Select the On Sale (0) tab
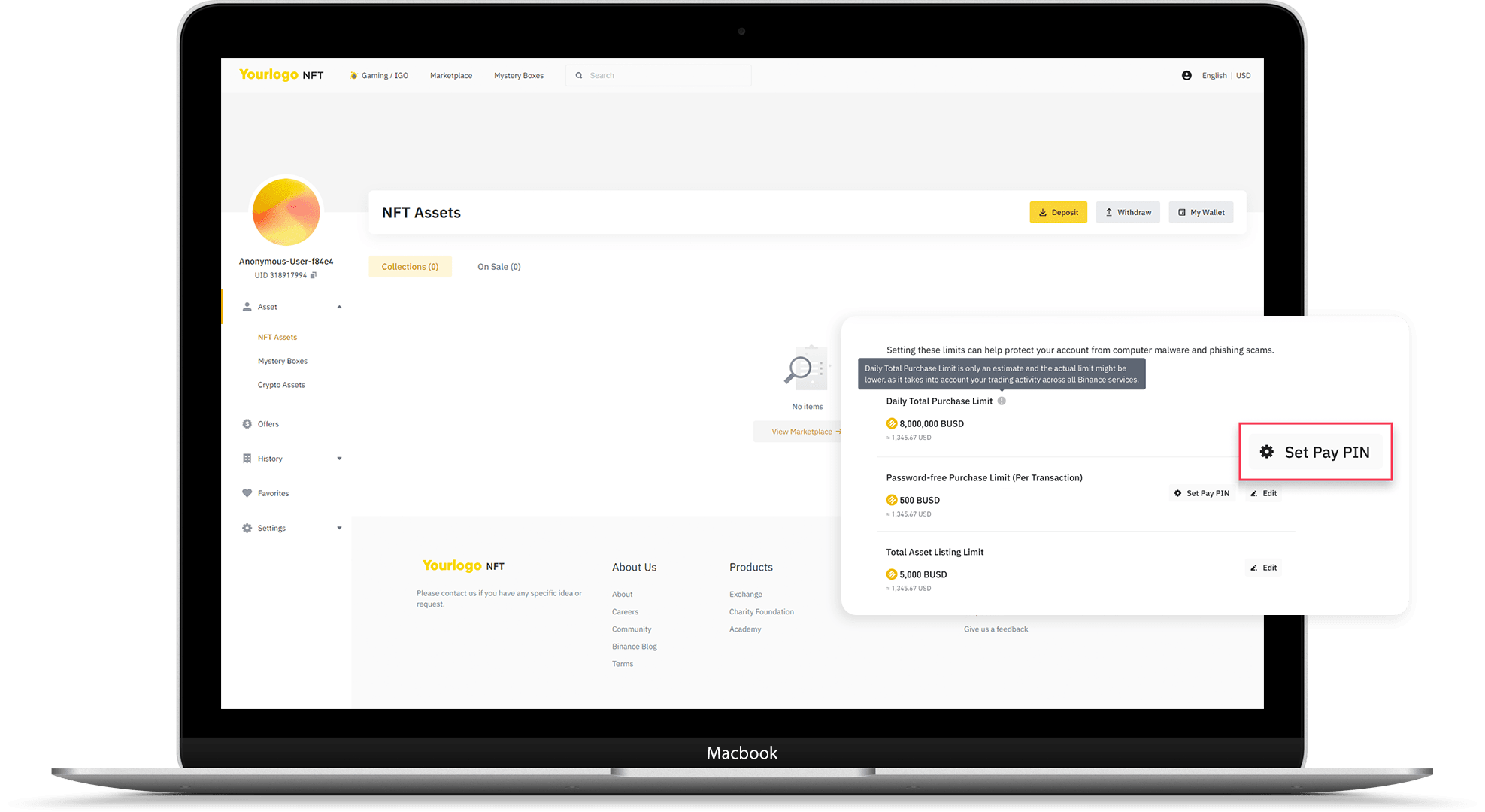 click(499, 266)
